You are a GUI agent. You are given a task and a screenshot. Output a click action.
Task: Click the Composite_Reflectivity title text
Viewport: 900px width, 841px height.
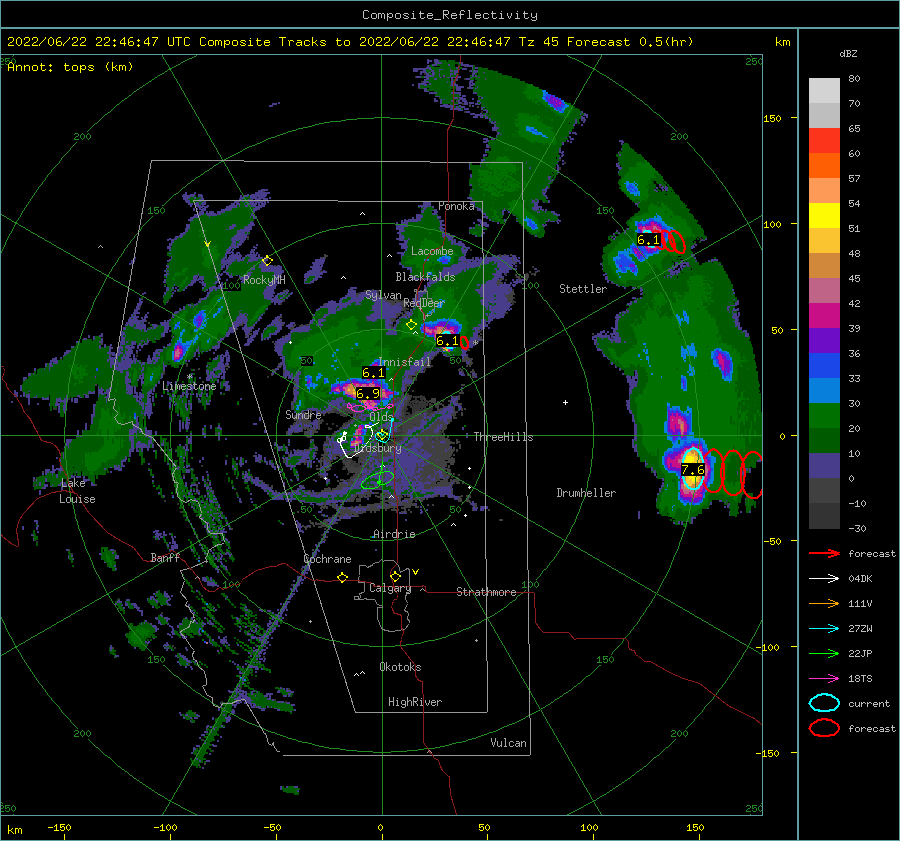(x=449, y=15)
